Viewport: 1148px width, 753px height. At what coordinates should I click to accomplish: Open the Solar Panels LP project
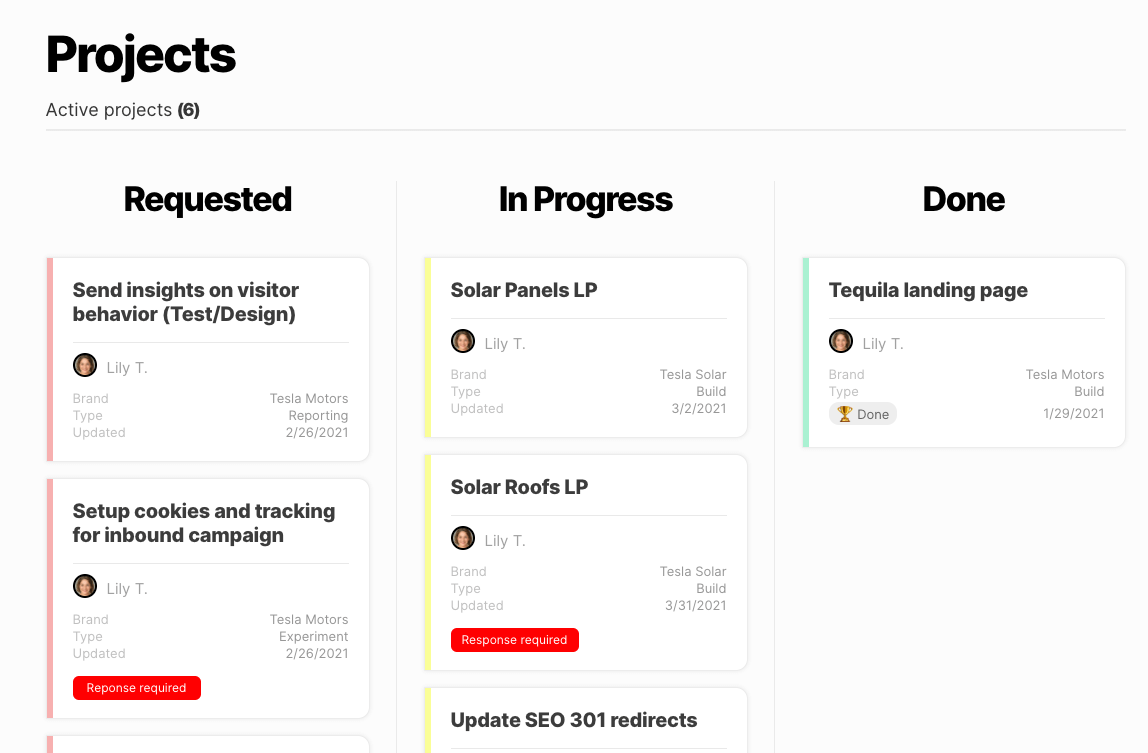point(523,290)
